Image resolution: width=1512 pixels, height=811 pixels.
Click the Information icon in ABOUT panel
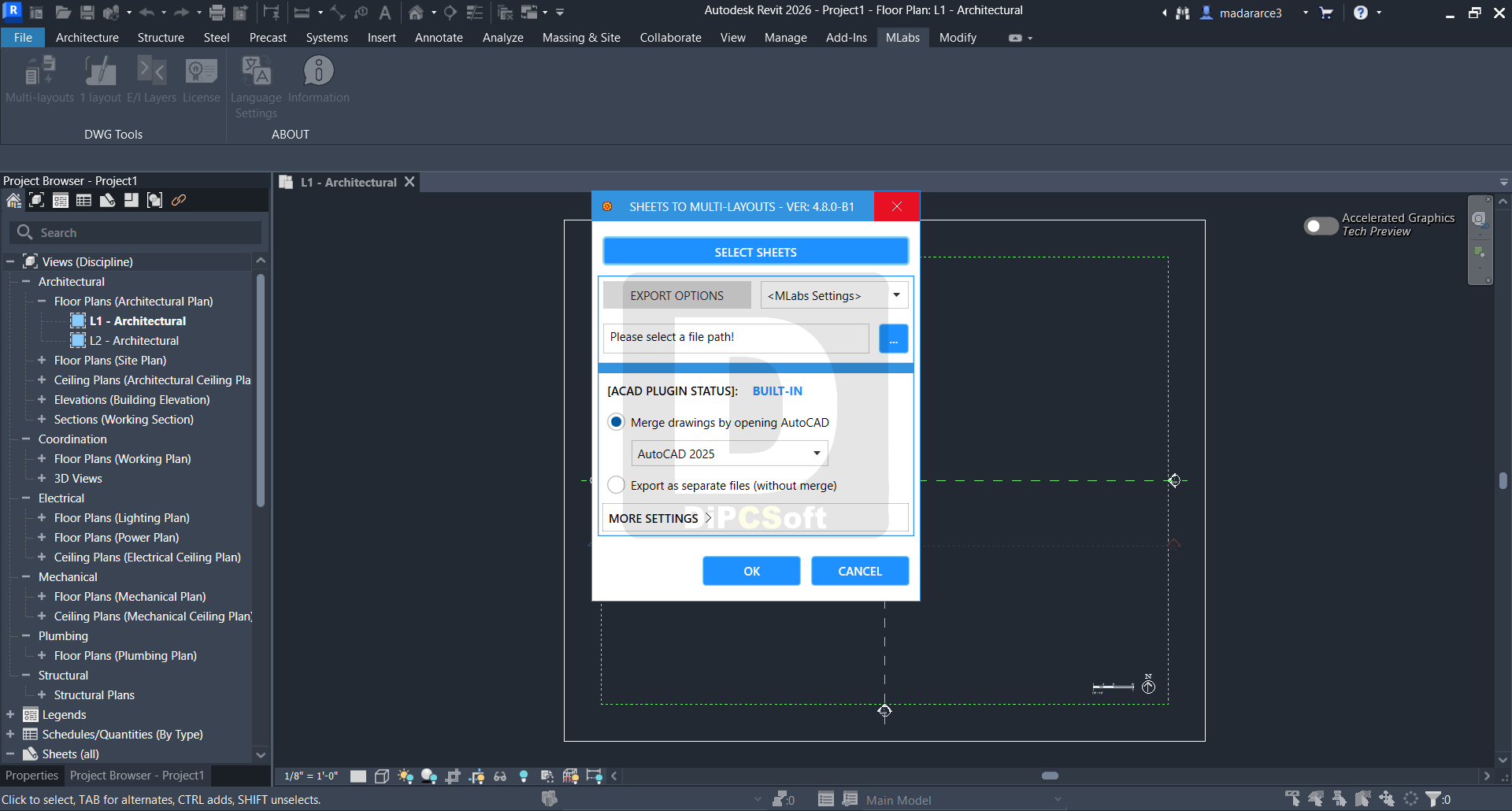pyautogui.click(x=319, y=72)
